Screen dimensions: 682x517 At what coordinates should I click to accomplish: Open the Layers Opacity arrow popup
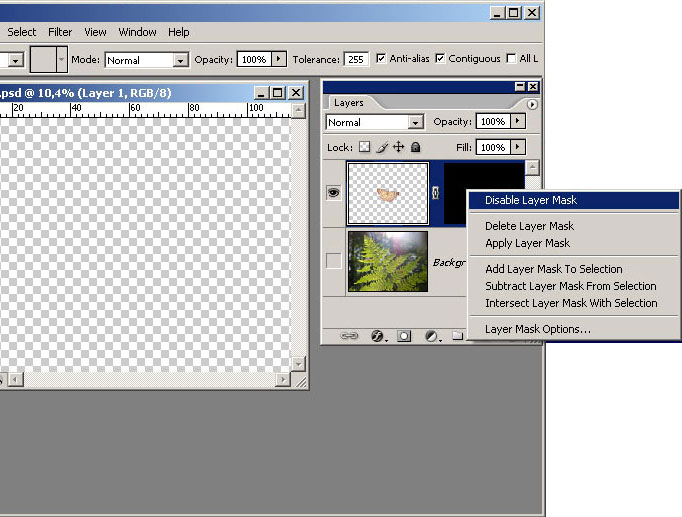(x=518, y=121)
